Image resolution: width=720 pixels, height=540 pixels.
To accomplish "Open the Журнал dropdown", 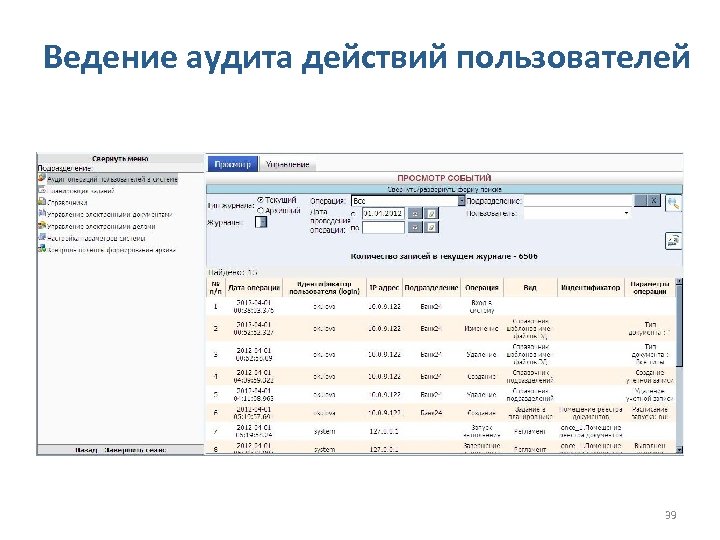I will pyautogui.click(x=261, y=222).
